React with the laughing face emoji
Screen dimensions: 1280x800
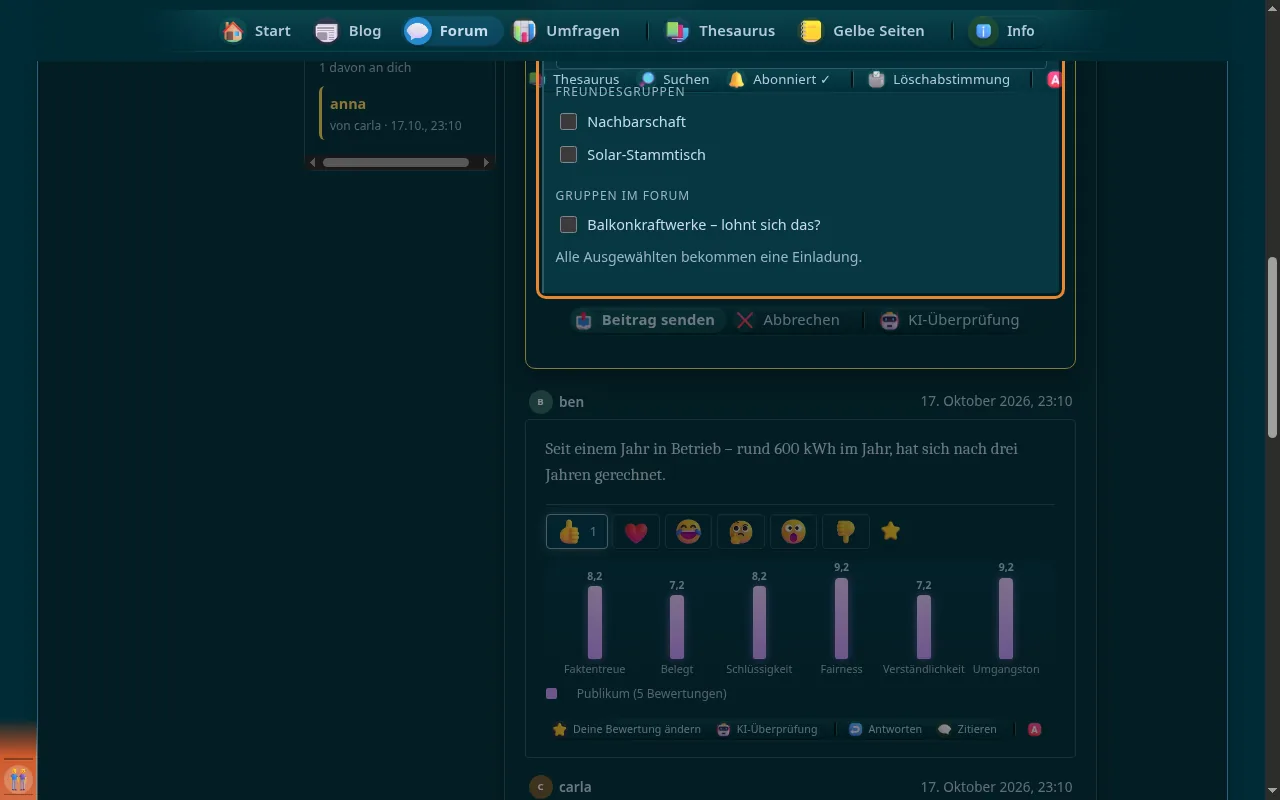click(x=688, y=532)
